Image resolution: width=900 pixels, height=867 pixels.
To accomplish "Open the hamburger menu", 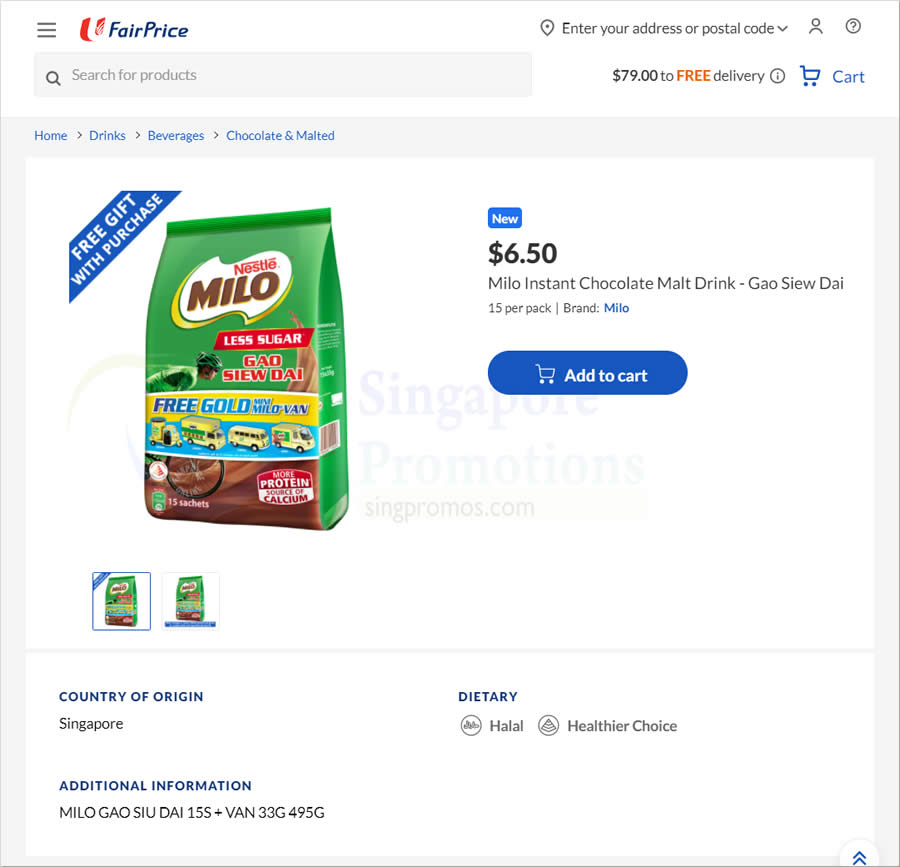I will (46, 30).
